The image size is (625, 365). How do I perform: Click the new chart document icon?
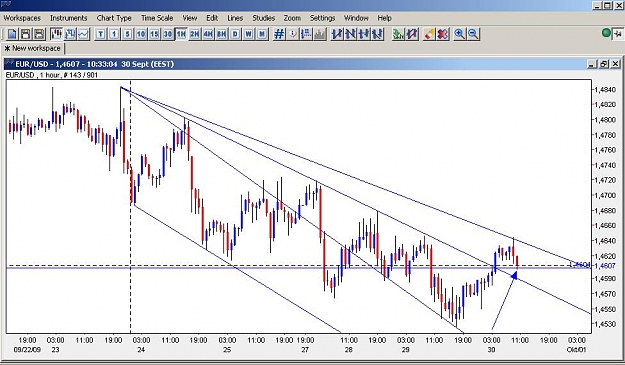pos(12,34)
